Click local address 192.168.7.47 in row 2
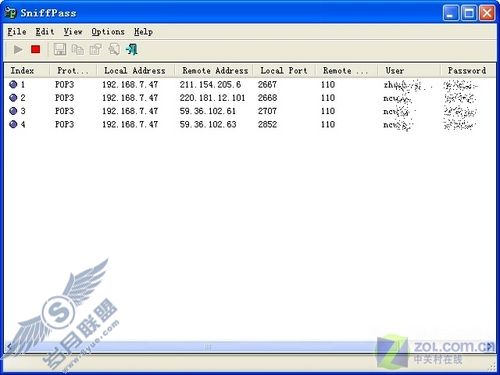Screen dimensions: 500x375 (130, 98)
